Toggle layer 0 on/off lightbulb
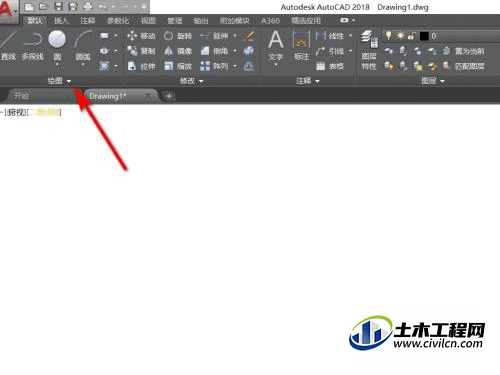 tap(388, 36)
